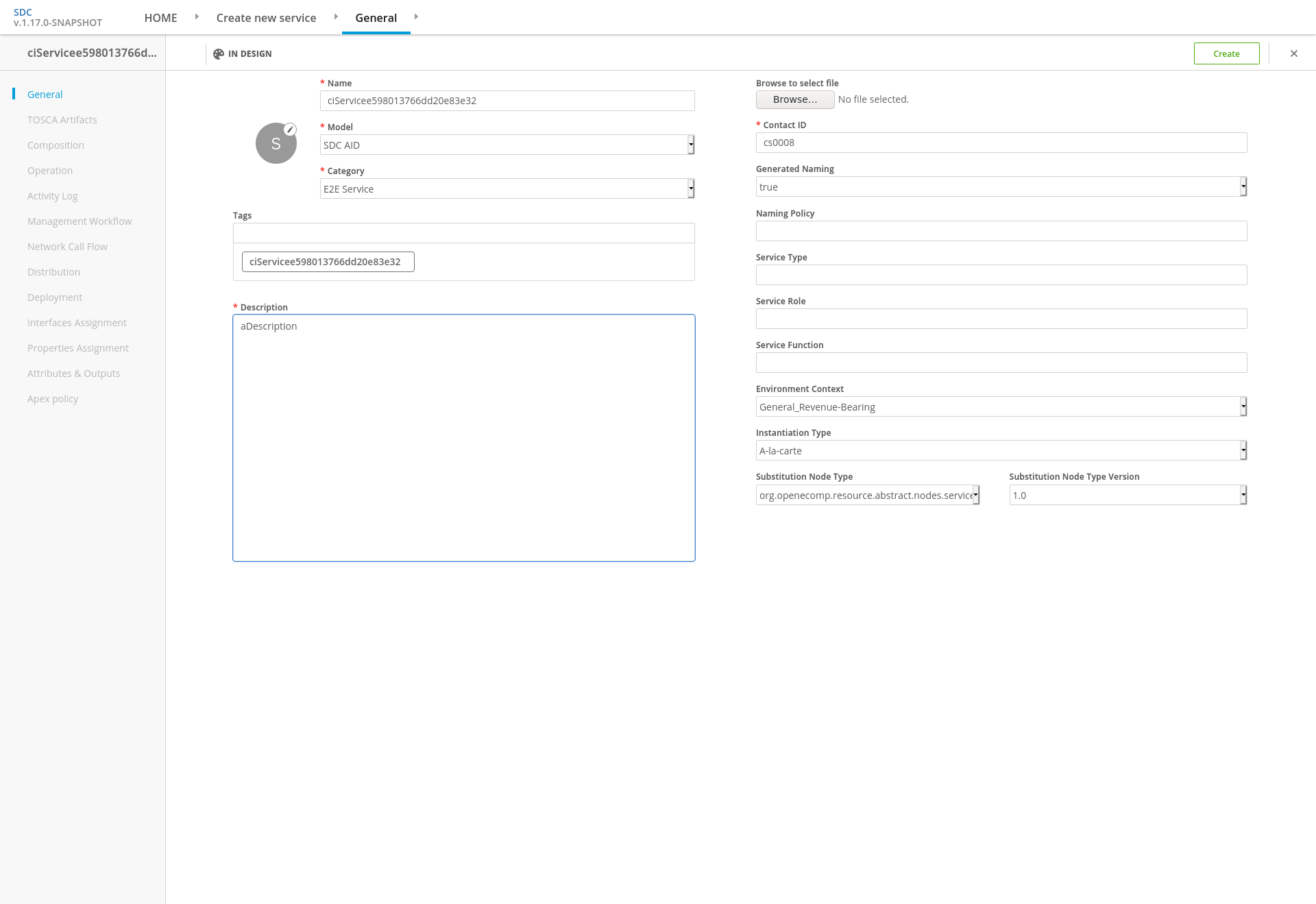Click the Service Role input field
1316x904 pixels.
tap(1001, 319)
